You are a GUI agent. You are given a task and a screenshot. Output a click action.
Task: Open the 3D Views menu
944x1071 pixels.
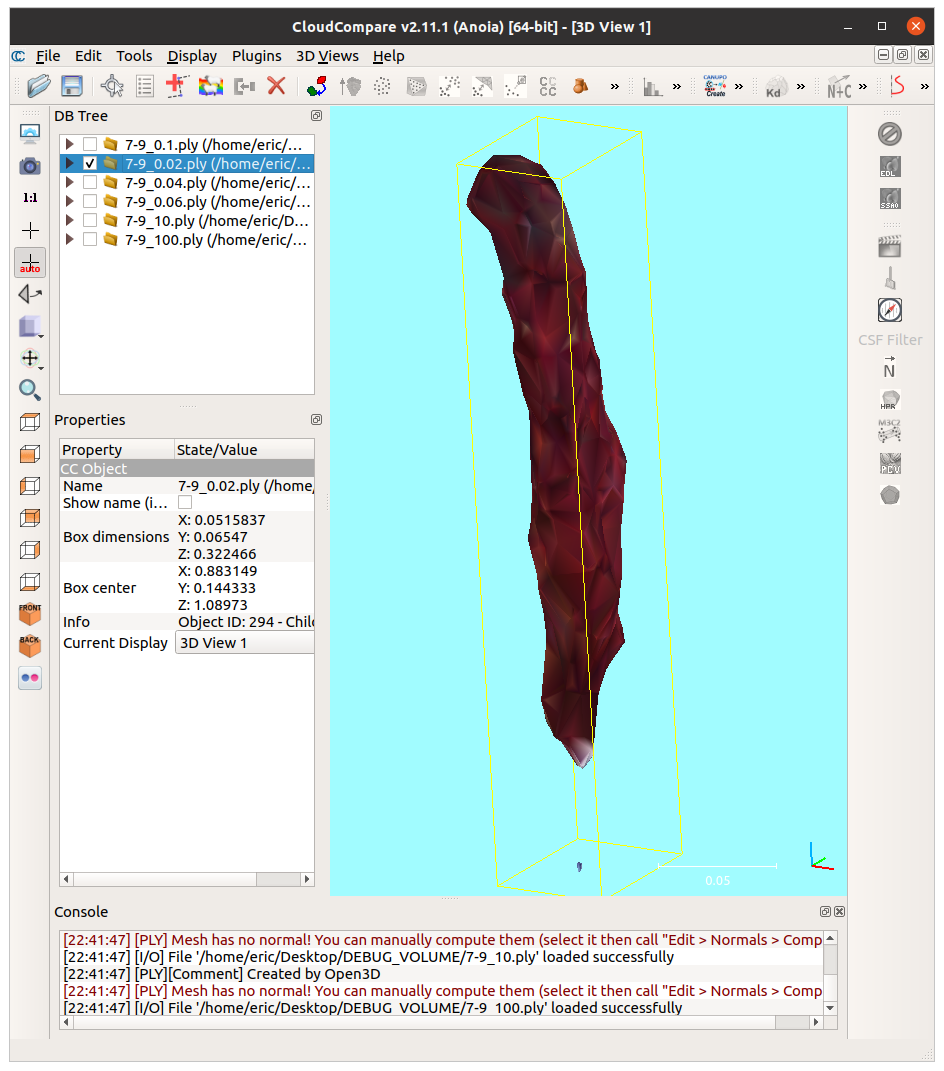327,56
